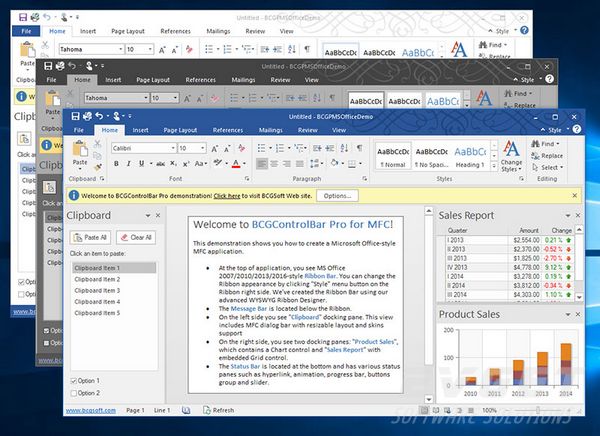Click zoom slider handle in status bar
The height and width of the screenshot is (436, 600).
(x=538, y=410)
